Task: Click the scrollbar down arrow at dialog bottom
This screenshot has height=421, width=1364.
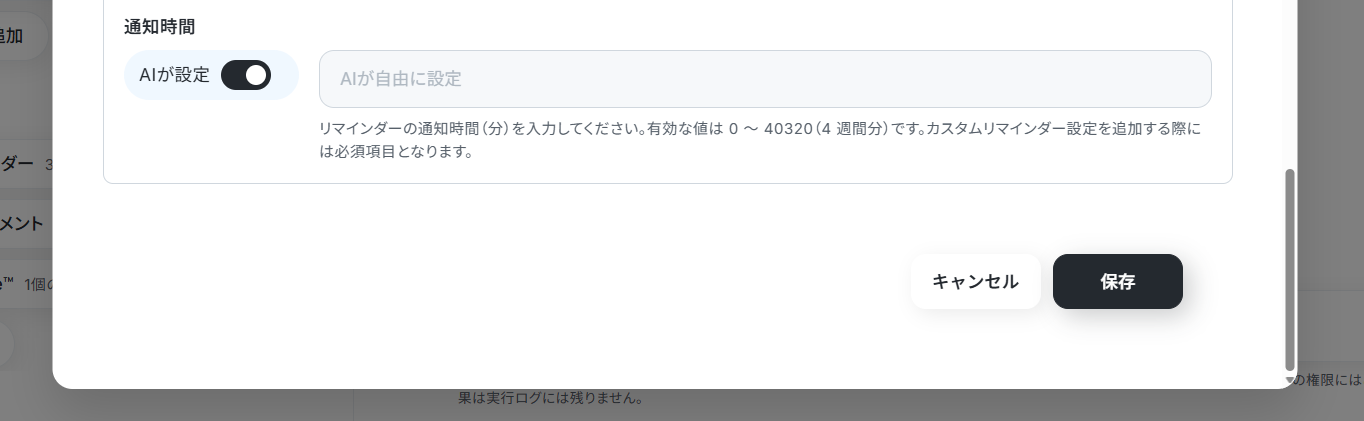Action: pyautogui.click(x=1290, y=380)
